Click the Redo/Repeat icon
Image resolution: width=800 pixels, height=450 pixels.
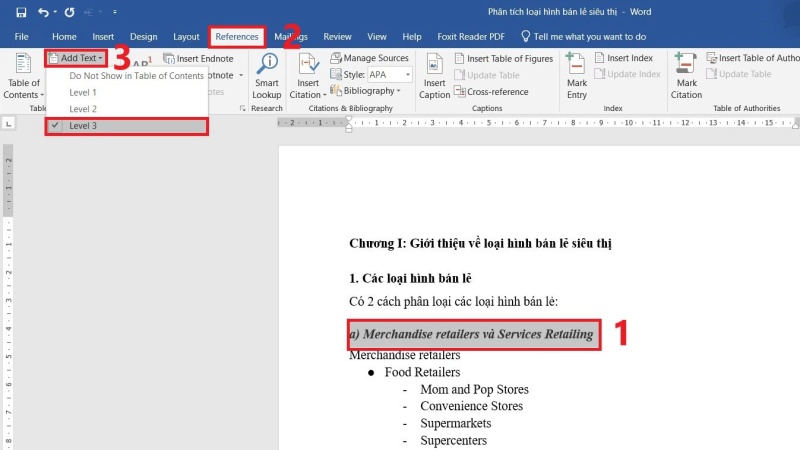coord(69,12)
